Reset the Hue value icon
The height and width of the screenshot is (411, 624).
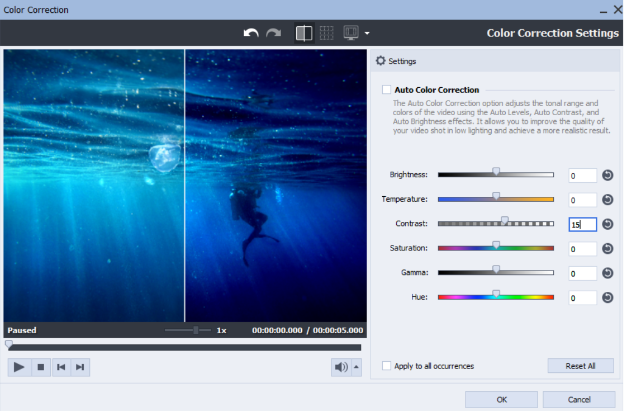pyautogui.click(x=607, y=297)
